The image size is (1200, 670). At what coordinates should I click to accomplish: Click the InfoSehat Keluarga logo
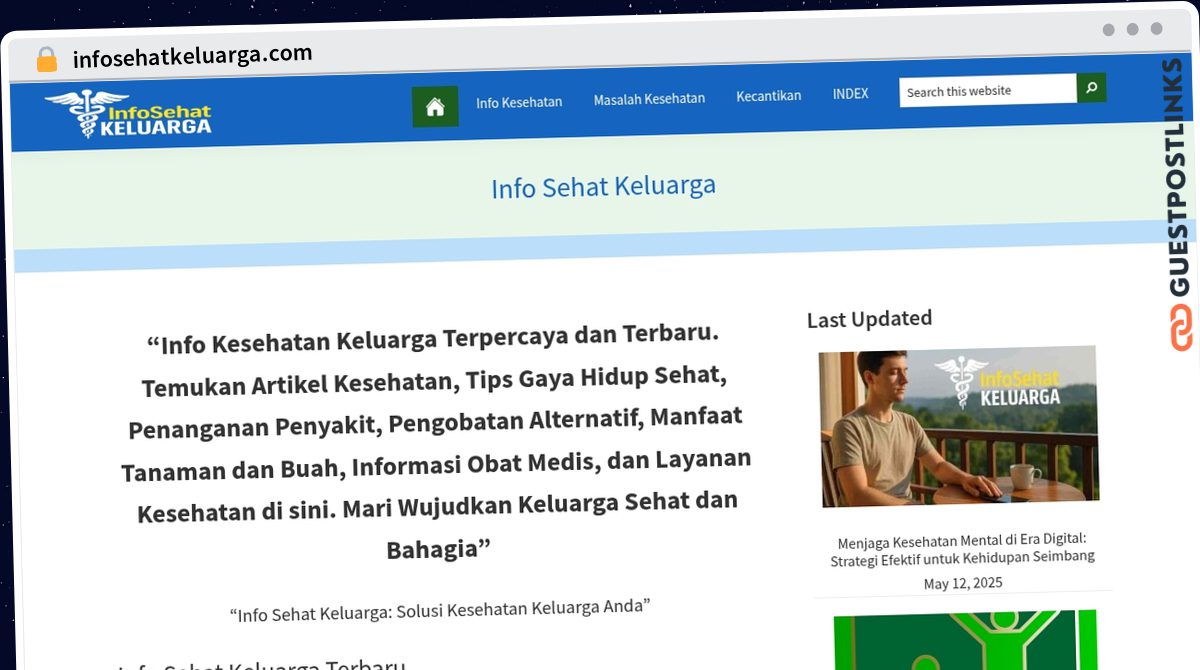tap(128, 113)
